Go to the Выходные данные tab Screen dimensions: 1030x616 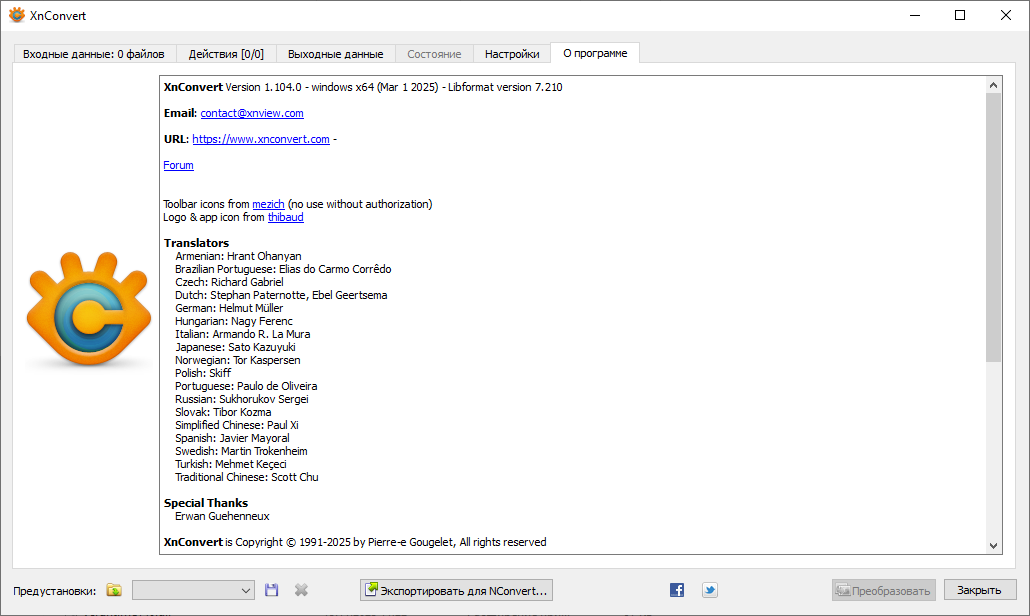click(x=336, y=54)
